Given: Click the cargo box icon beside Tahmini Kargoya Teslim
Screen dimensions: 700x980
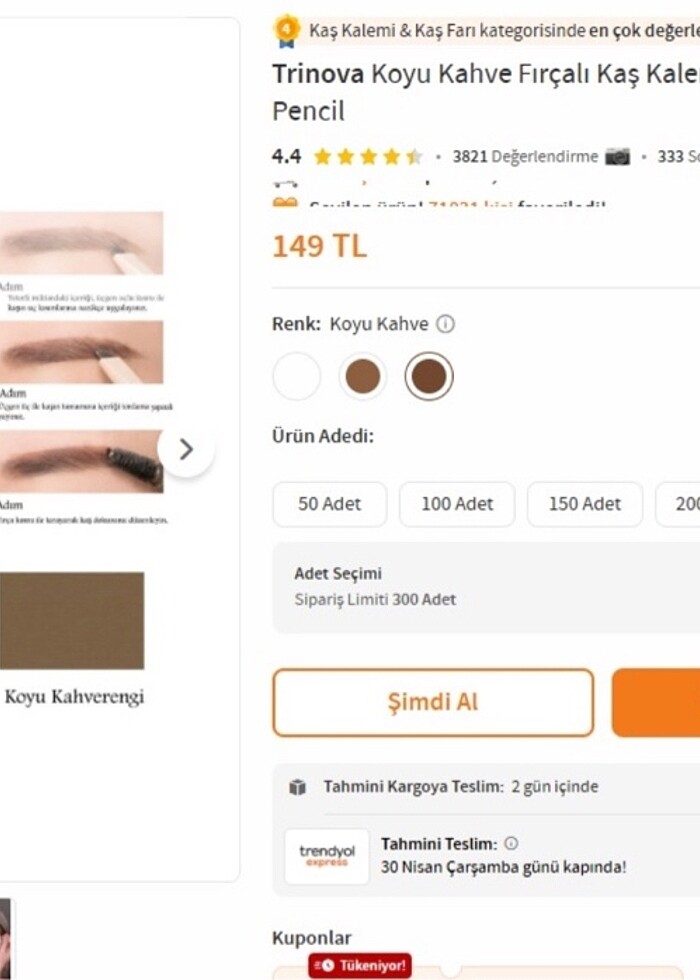Looking at the screenshot, I should click(297, 787).
